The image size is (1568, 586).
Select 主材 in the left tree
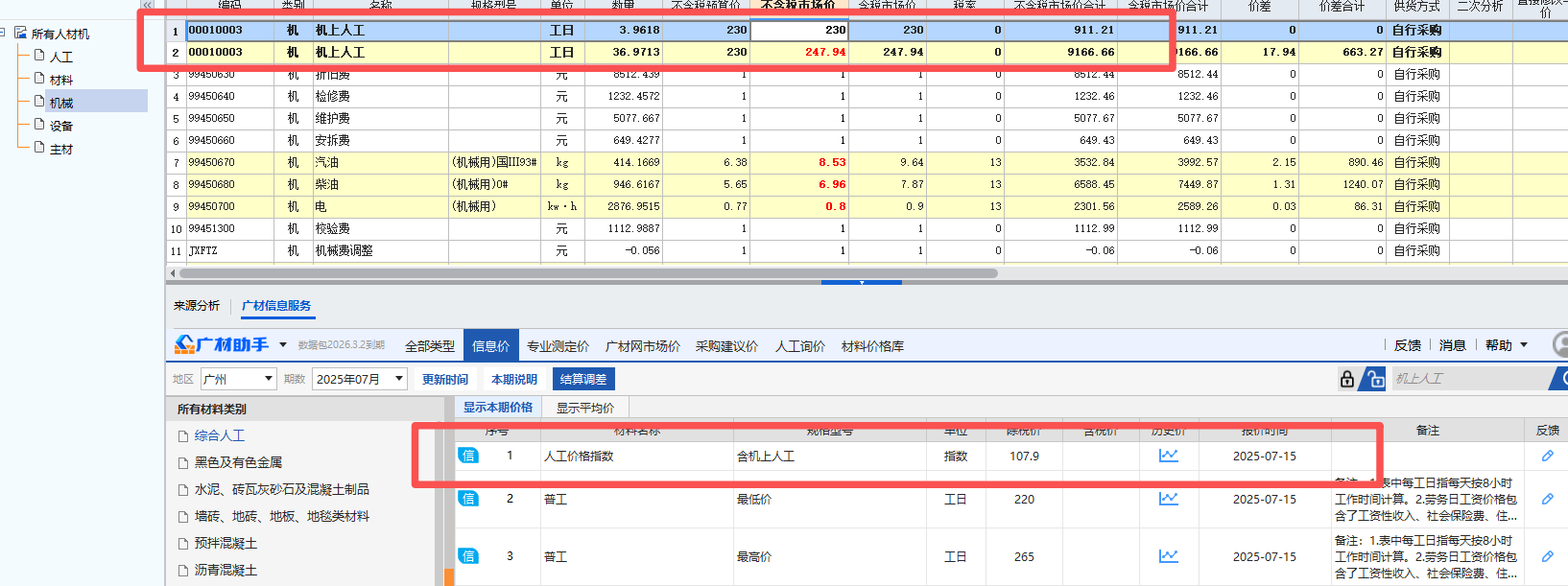click(61, 149)
